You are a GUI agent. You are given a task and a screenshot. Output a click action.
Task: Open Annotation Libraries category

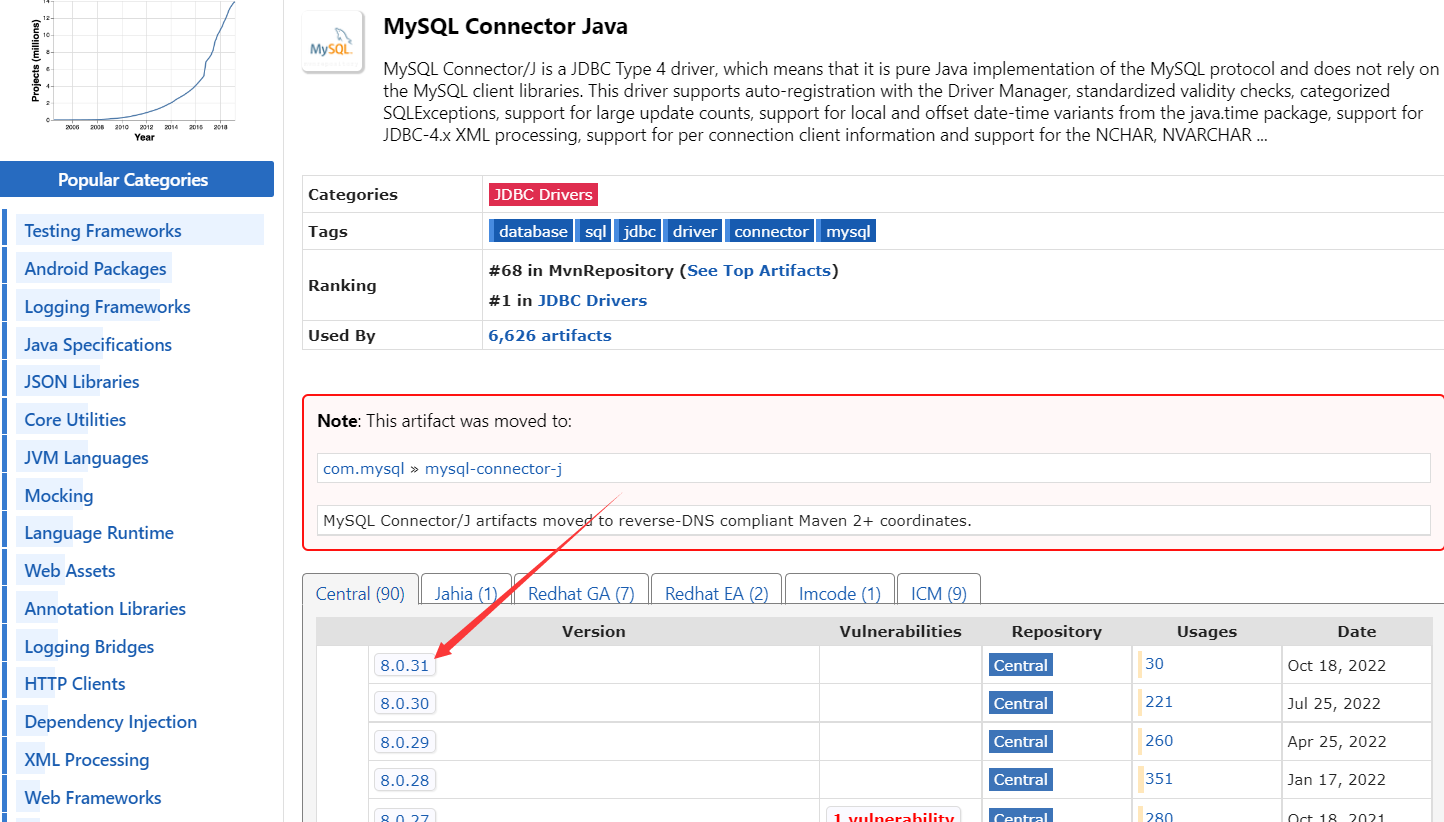(x=105, y=609)
